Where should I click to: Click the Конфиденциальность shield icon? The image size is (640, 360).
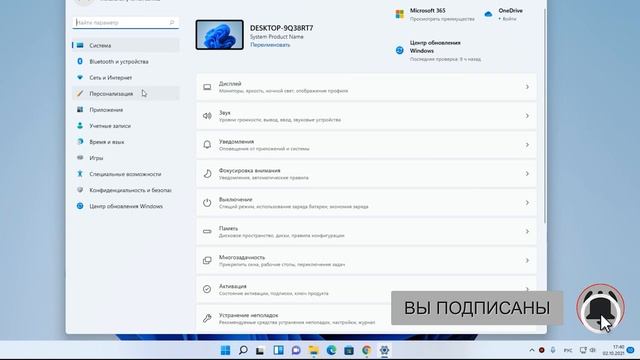[80, 190]
